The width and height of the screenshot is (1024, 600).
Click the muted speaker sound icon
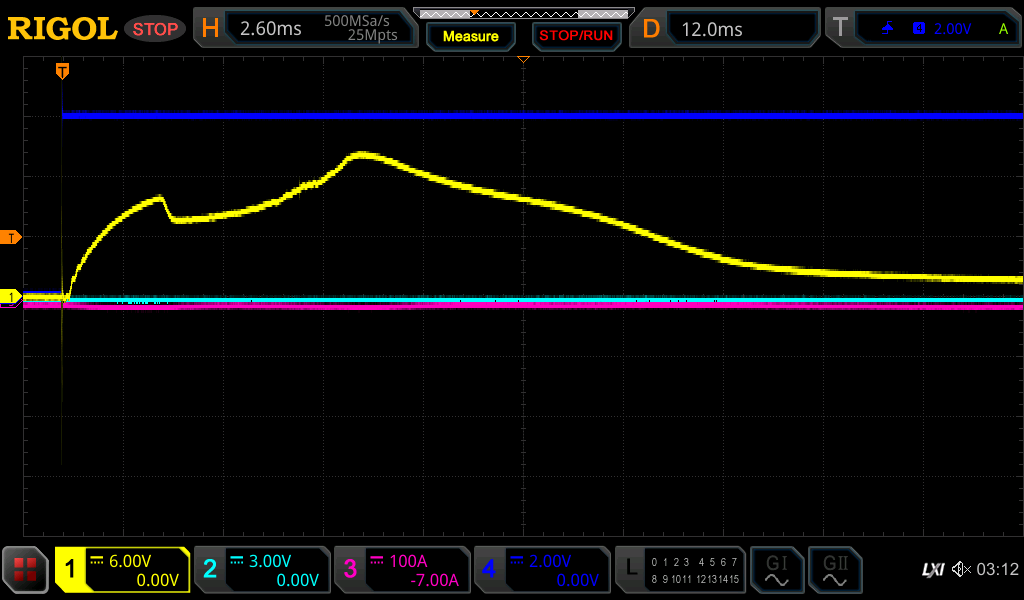click(961, 570)
